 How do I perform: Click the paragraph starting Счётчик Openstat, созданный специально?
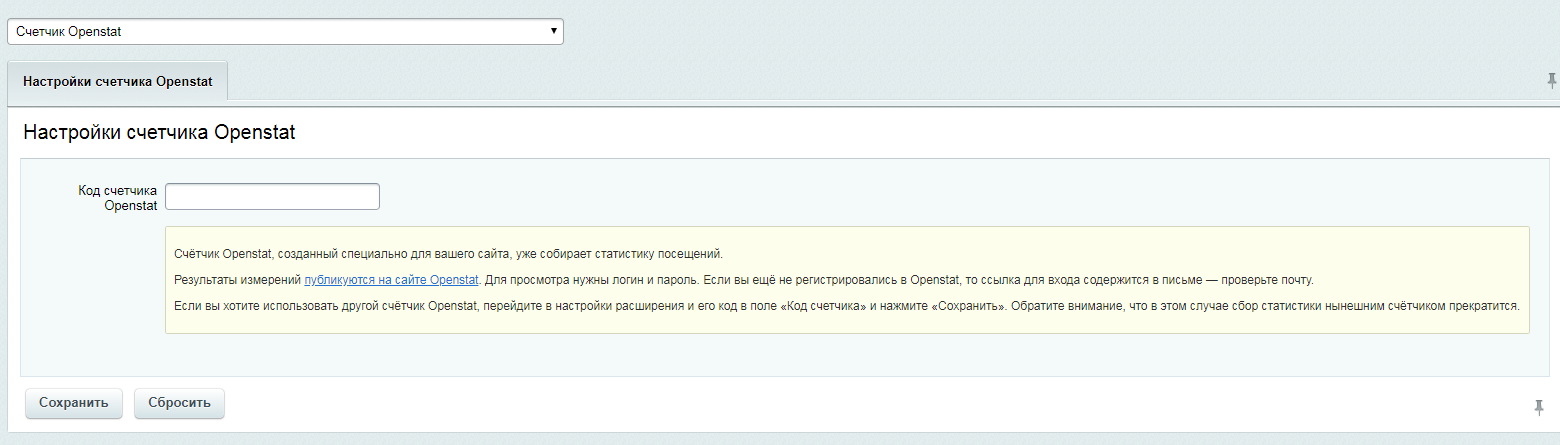tap(448, 253)
